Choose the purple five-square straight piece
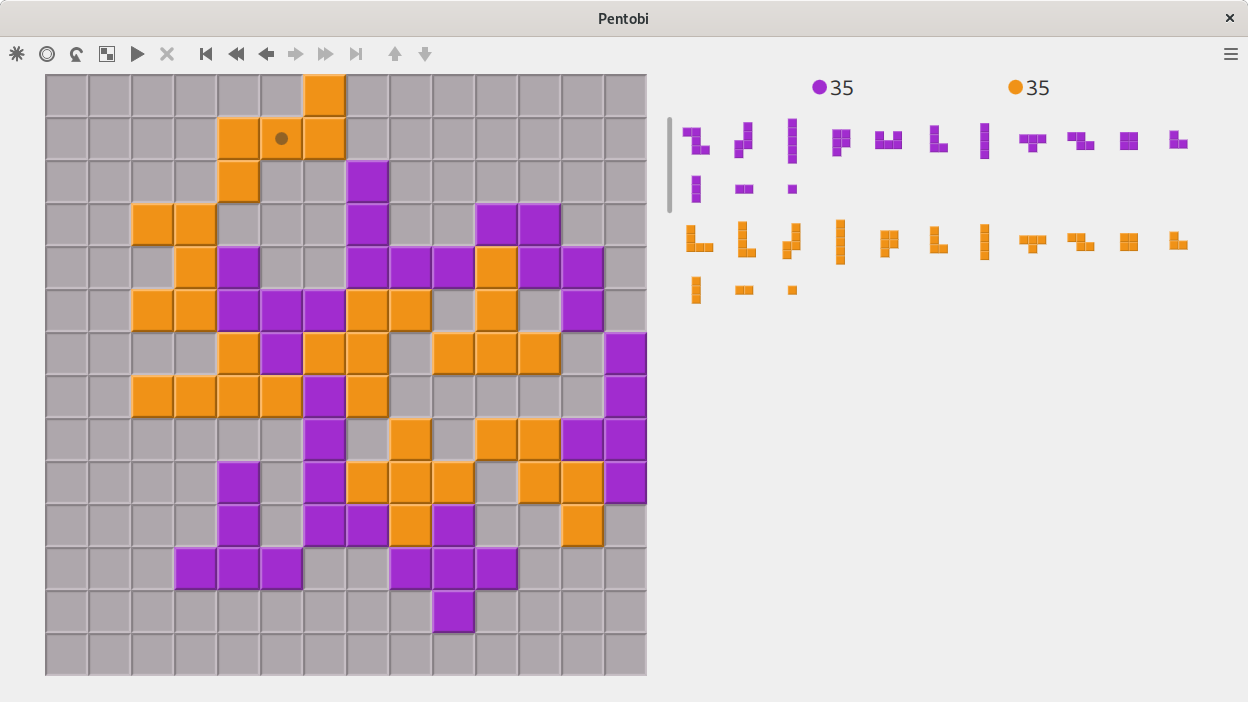 pyautogui.click(x=792, y=141)
